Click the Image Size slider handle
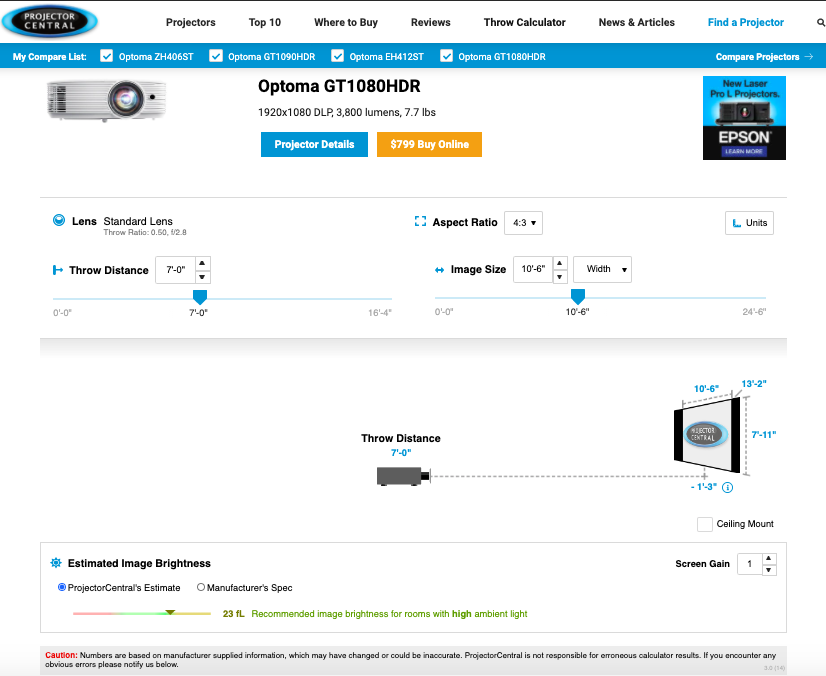826x676 pixels. (x=578, y=296)
